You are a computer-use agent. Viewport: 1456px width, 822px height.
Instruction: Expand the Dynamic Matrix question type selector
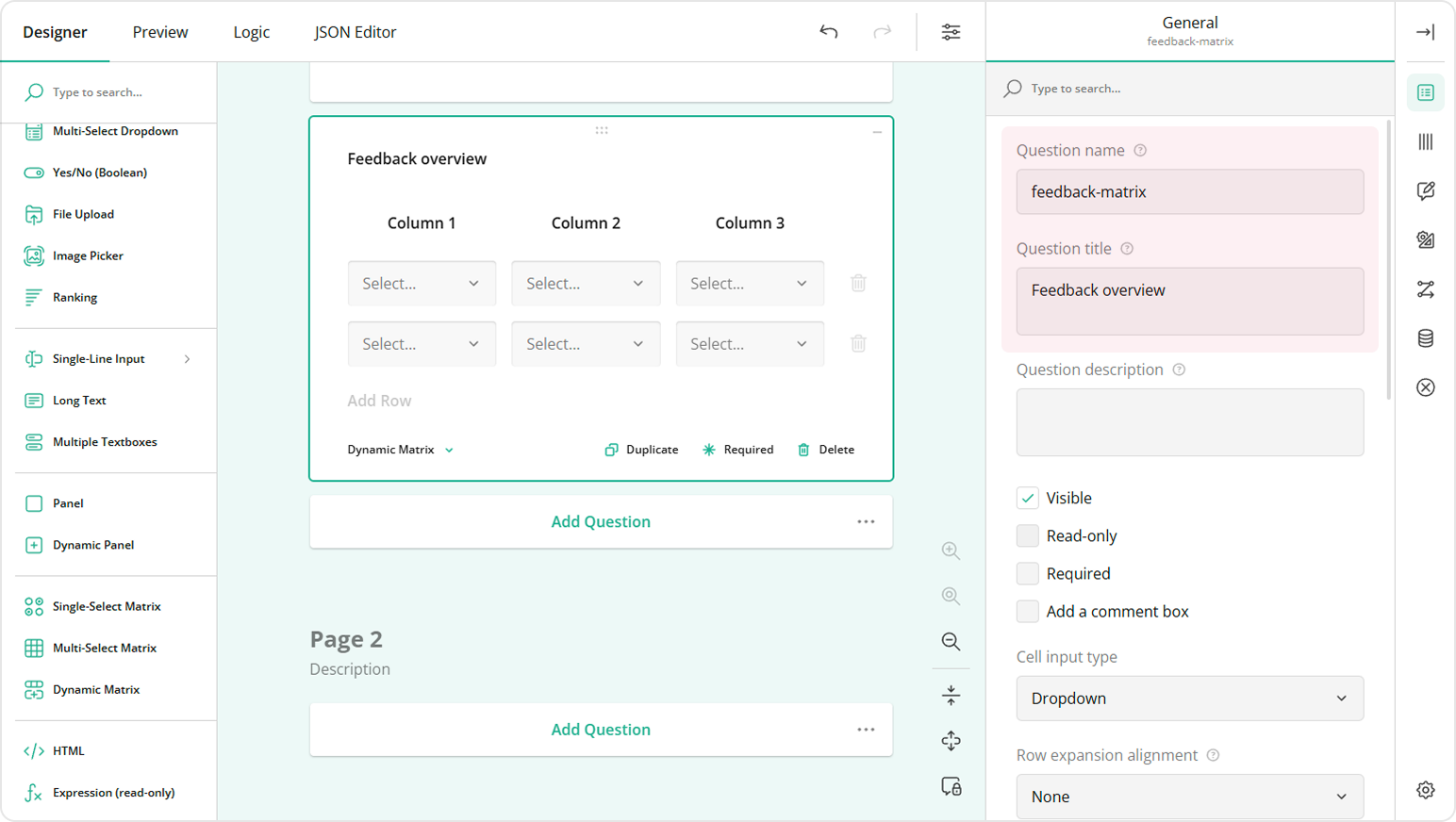400,450
